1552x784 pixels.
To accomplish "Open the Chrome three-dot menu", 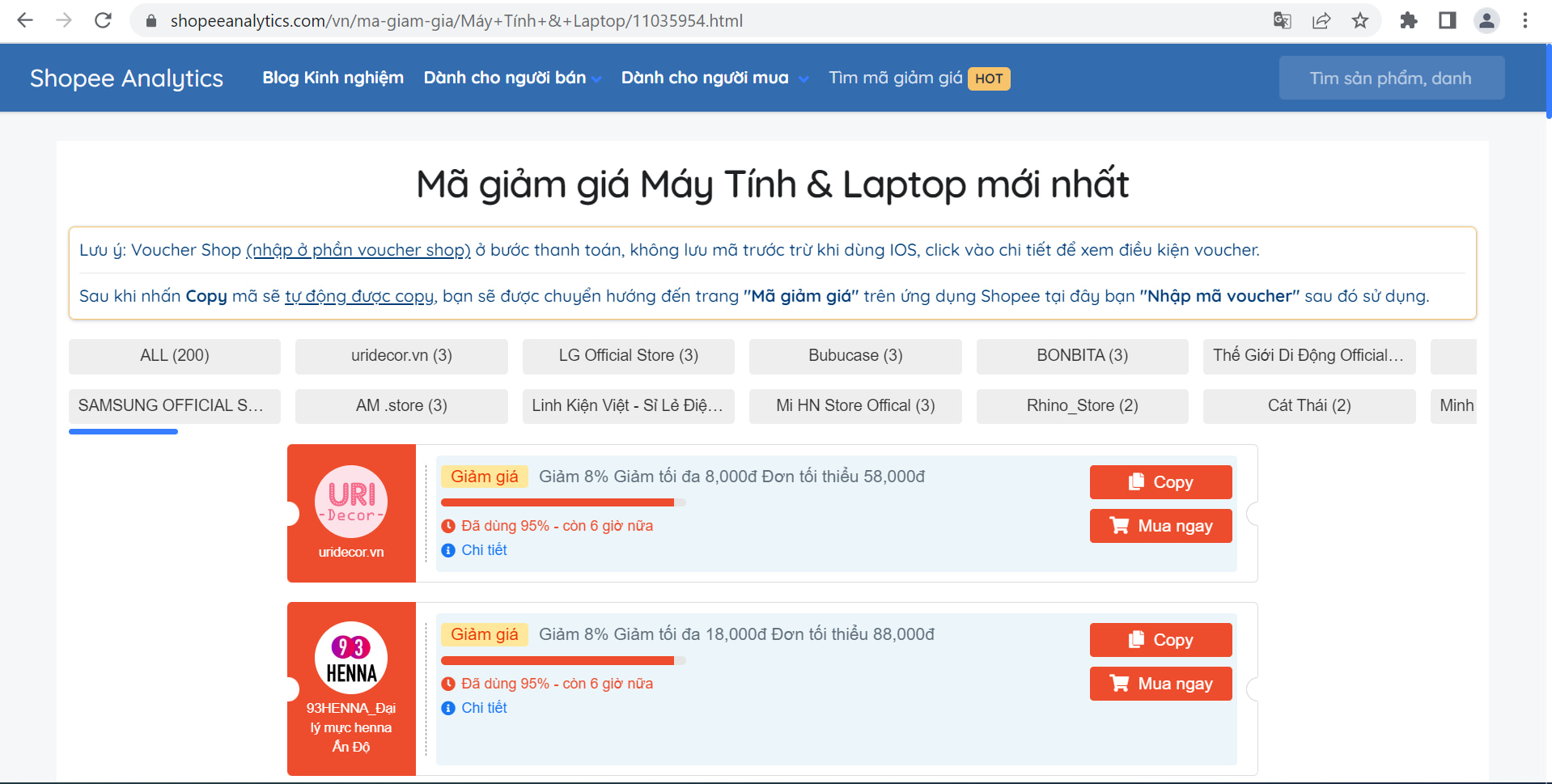I will click(x=1525, y=20).
